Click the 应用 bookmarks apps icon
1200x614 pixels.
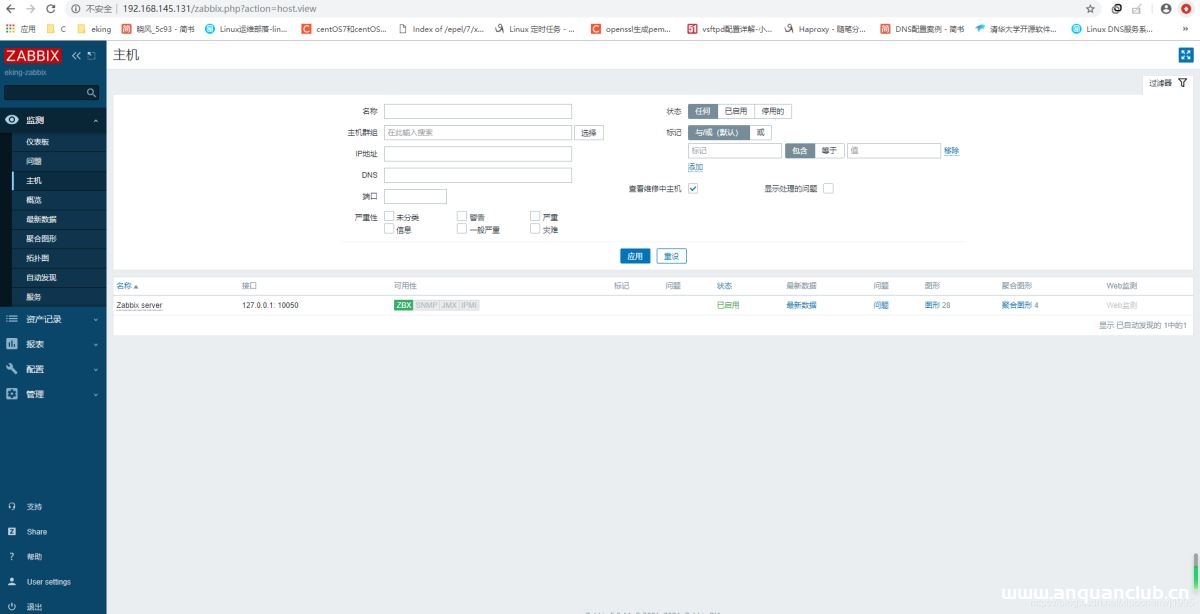pyautogui.click(x=10, y=29)
